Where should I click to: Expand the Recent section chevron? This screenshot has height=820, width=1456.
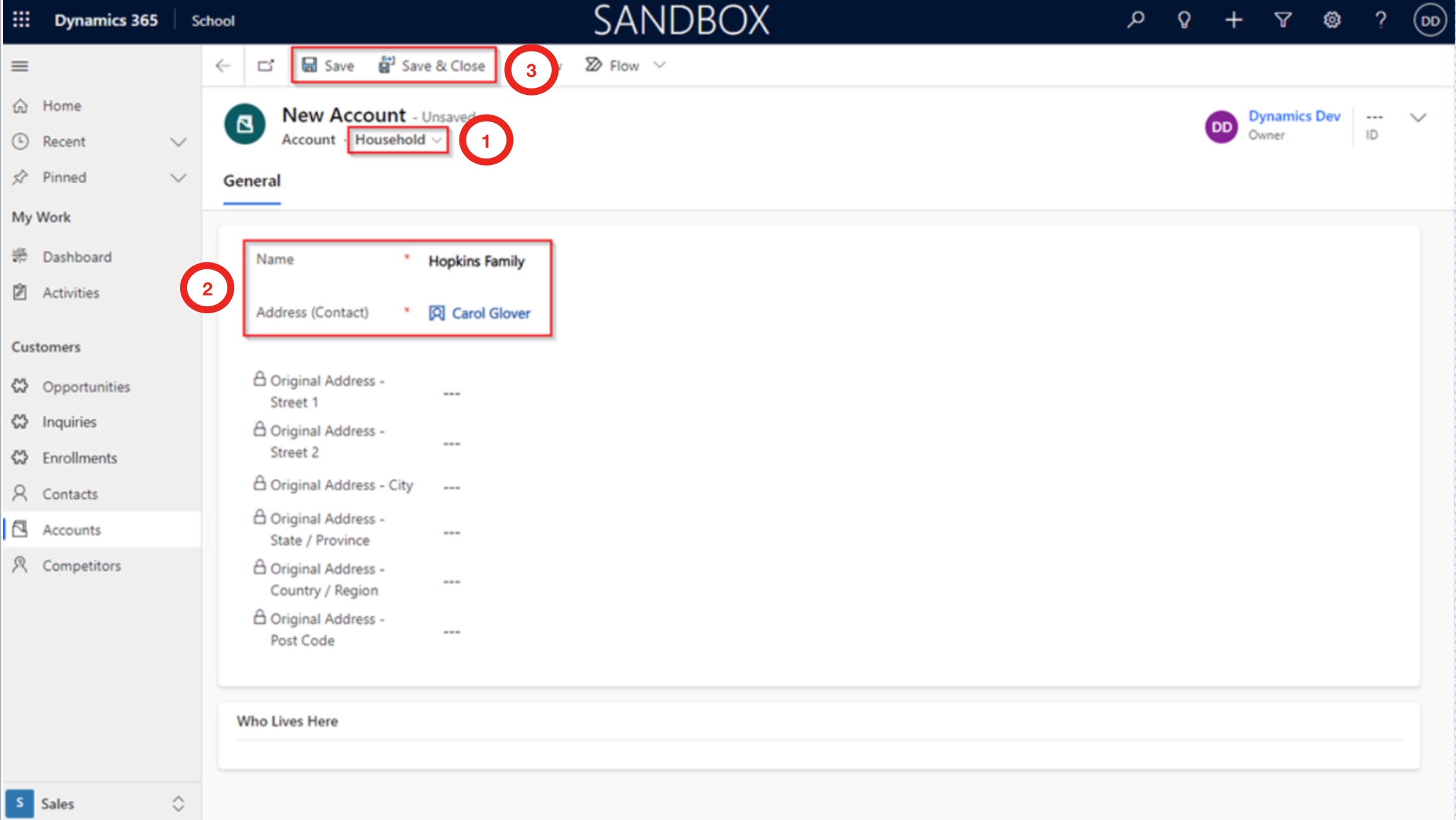pos(179,141)
